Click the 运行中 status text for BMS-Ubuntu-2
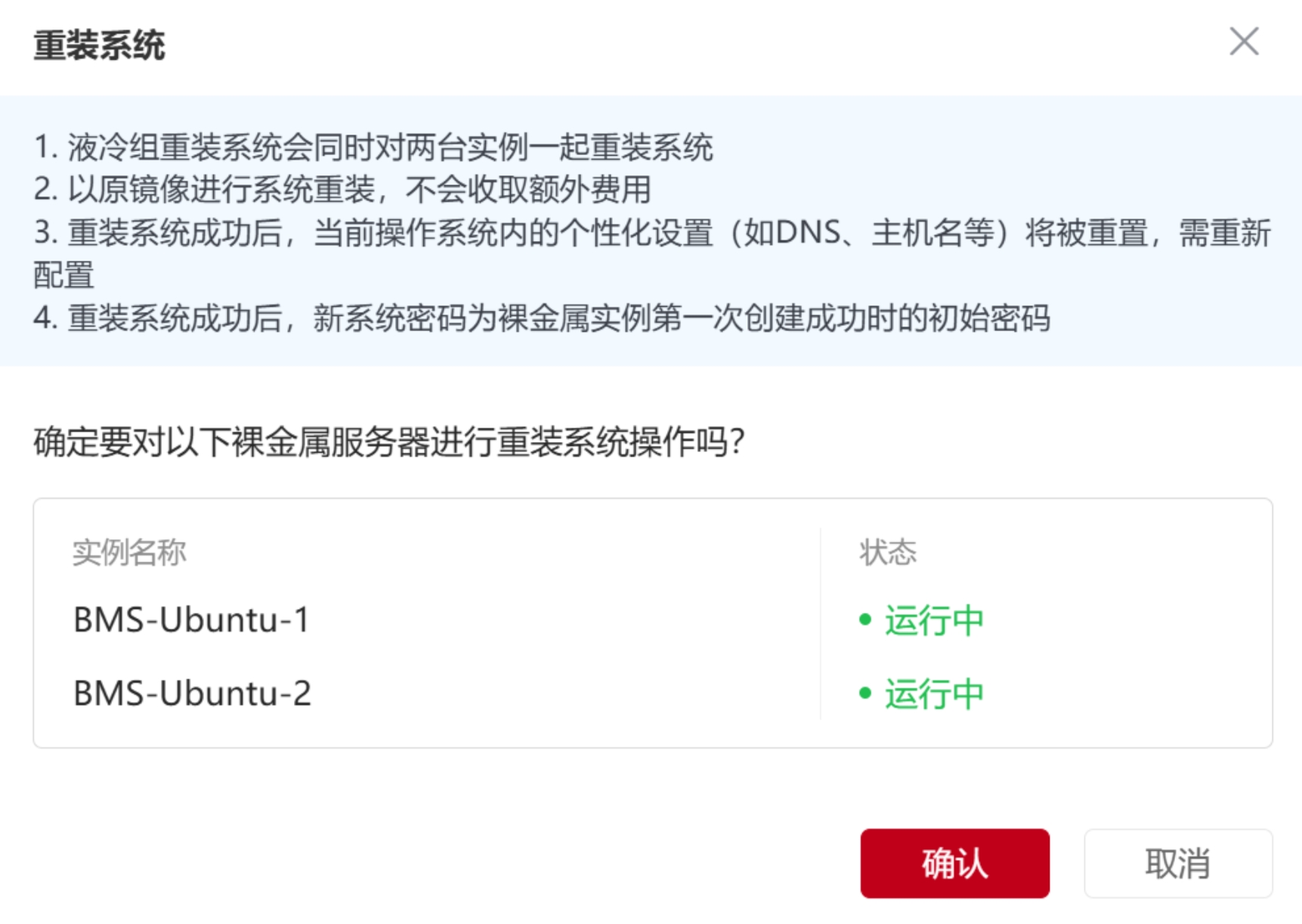Image resolution: width=1302 pixels, height=924 pixels. pos(934,694)
